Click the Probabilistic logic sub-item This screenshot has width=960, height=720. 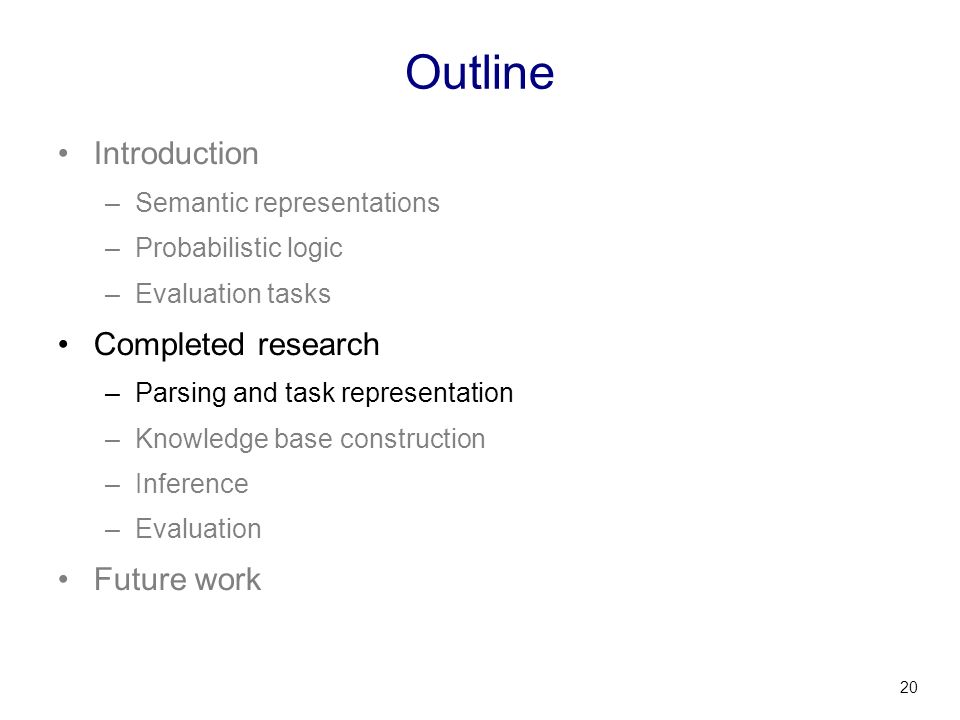point(239,249)
